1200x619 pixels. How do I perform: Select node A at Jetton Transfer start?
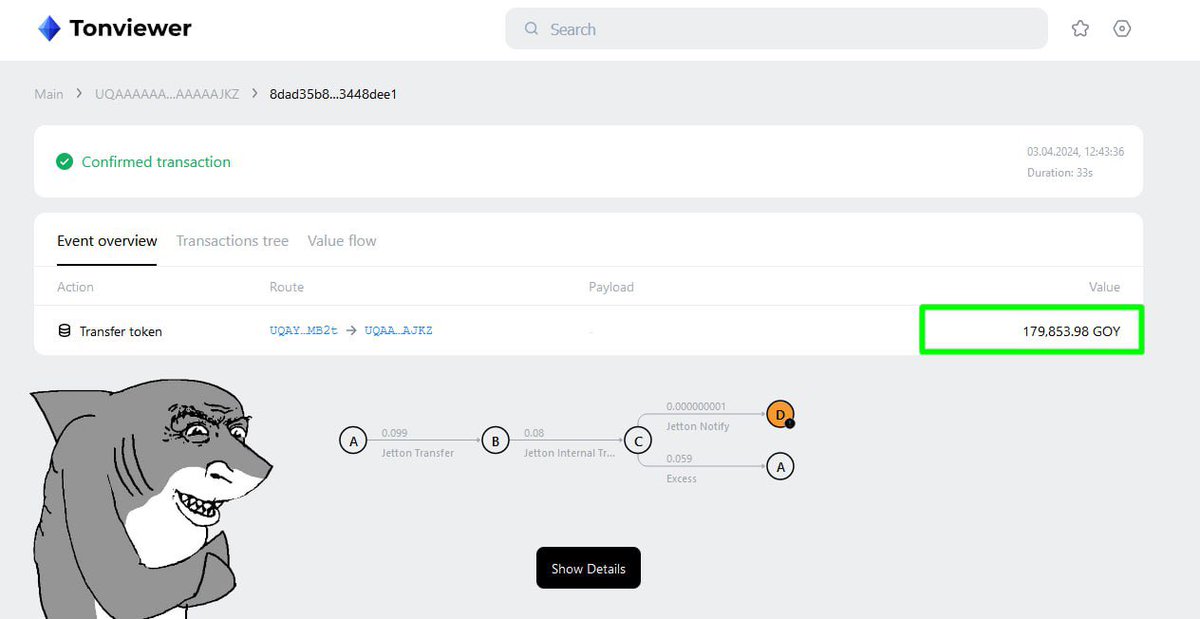(353, 440)
